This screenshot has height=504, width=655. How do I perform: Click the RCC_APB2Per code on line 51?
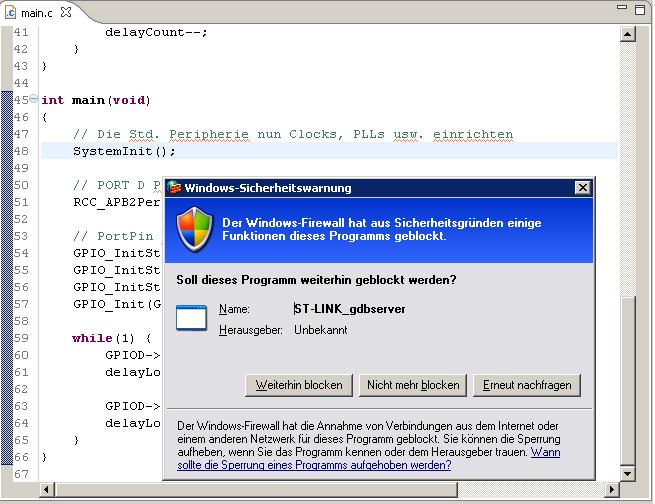tap(117, 203)
